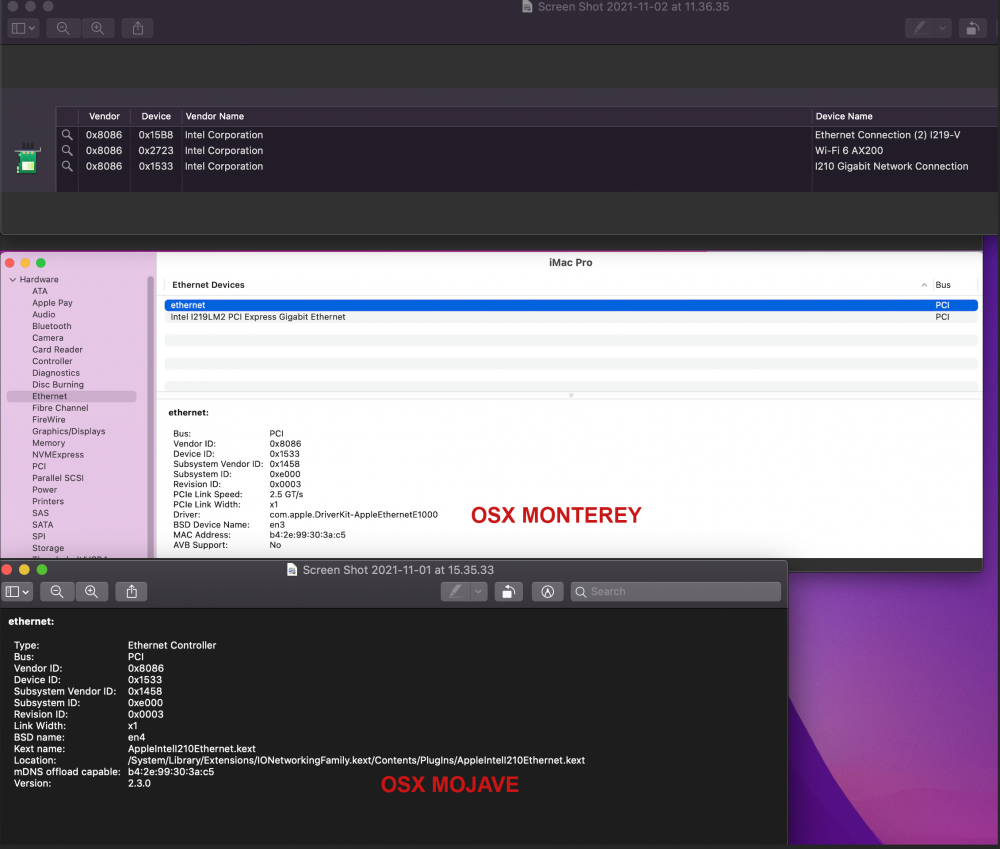The image size is (1000, 849).
Task: Open sidebar view menu in the 11.36.35 window
Action: coord(24,28)
